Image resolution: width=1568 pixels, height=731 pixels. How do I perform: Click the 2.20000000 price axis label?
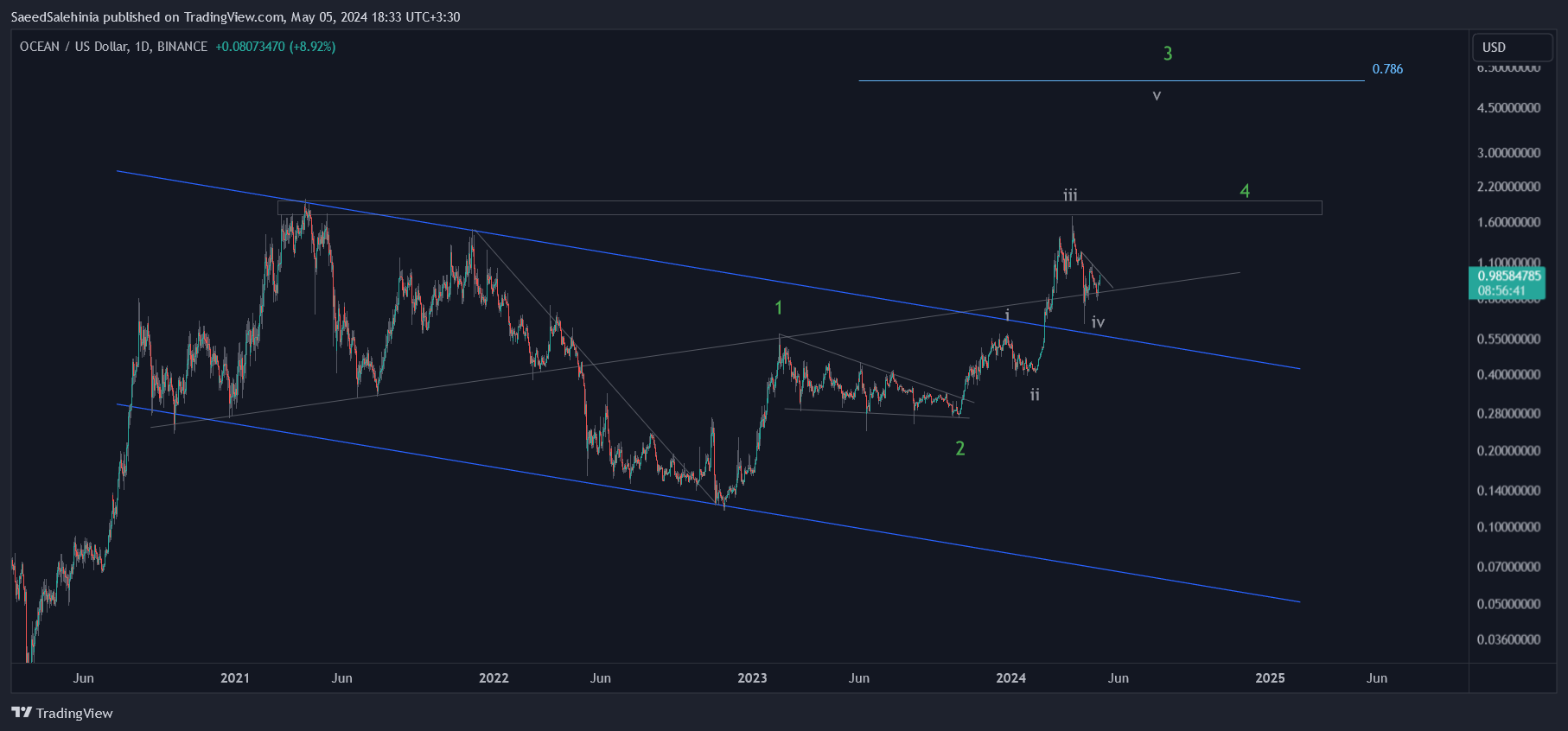tap(1508, 187)
